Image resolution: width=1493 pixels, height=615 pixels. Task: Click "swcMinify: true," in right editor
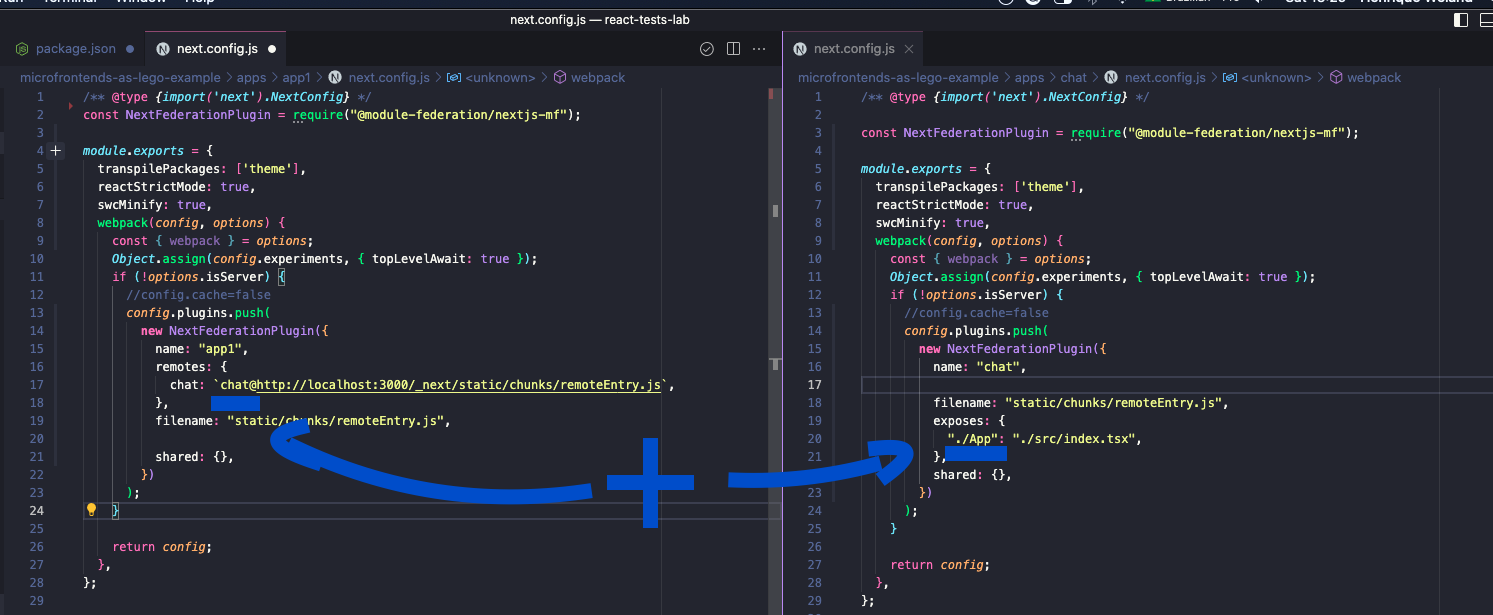(x=931, y=223)
